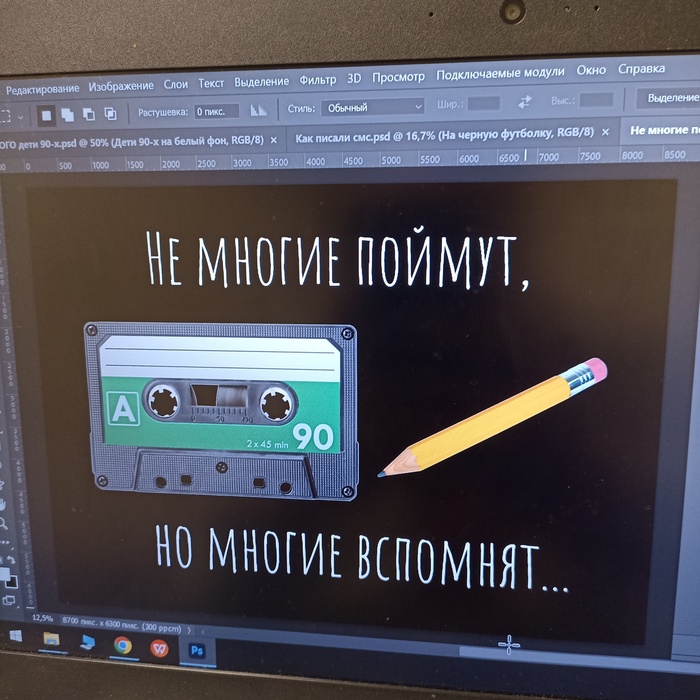Viewport: 700px width, 700px height.
Task: Select the Hand tool in toolbar
Action: 3,504
